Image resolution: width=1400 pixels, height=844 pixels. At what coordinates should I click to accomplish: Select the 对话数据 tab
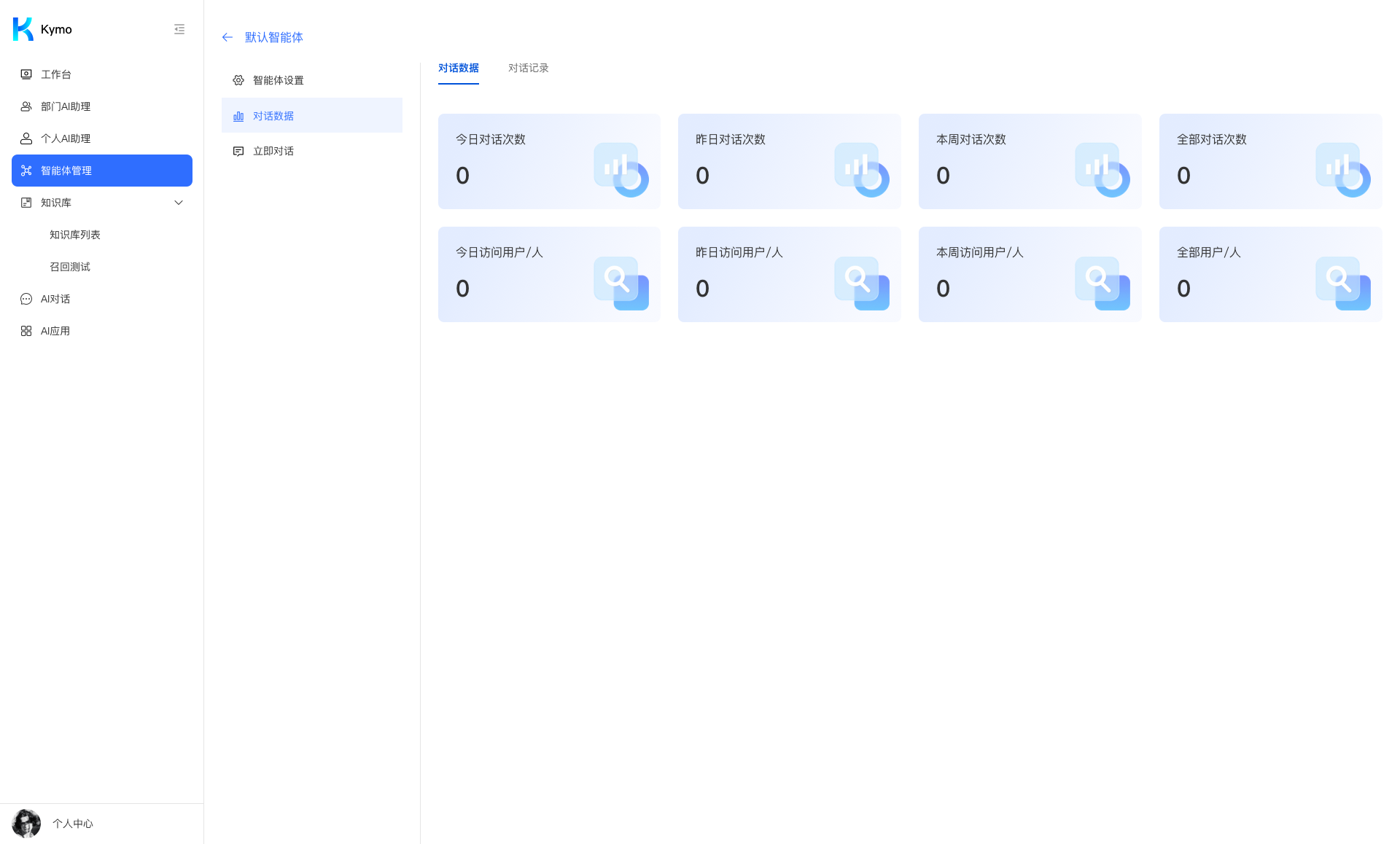[458, 68]
